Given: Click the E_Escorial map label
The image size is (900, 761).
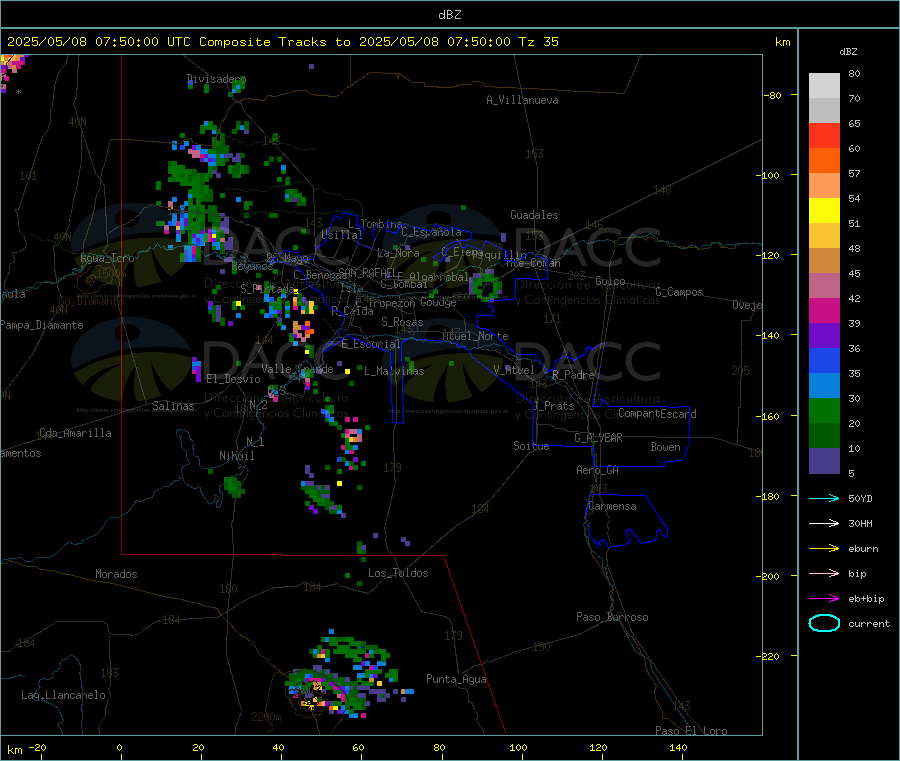Looking at the screenshot, I should (371, 344).
